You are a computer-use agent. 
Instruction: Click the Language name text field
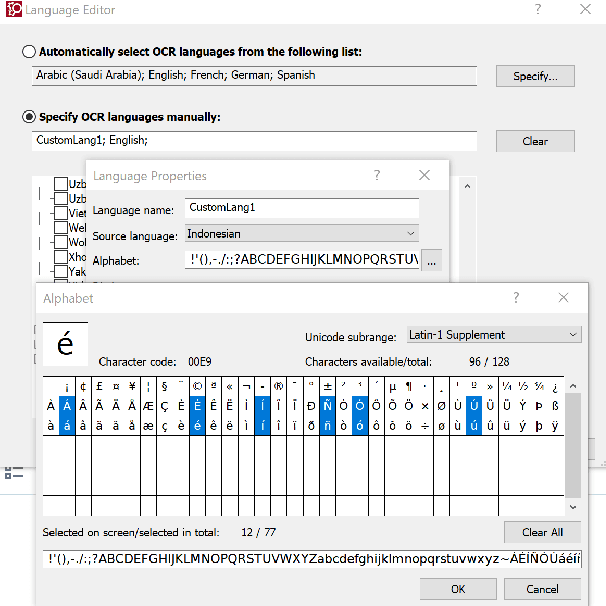pos(302,208)
